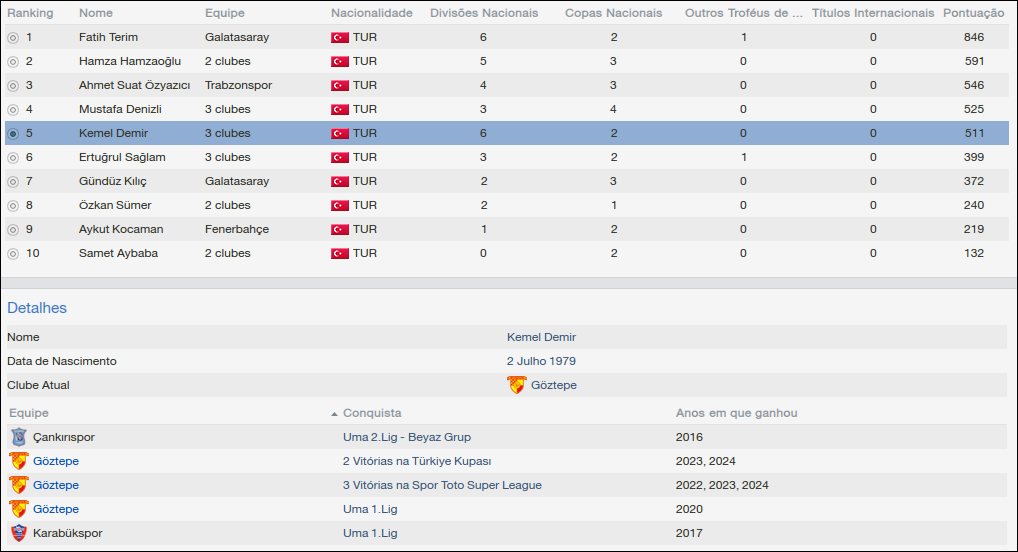This screenshot has height=552, width=1018.
Task: Click the Copas Nacionais column header
Action: 613,13
